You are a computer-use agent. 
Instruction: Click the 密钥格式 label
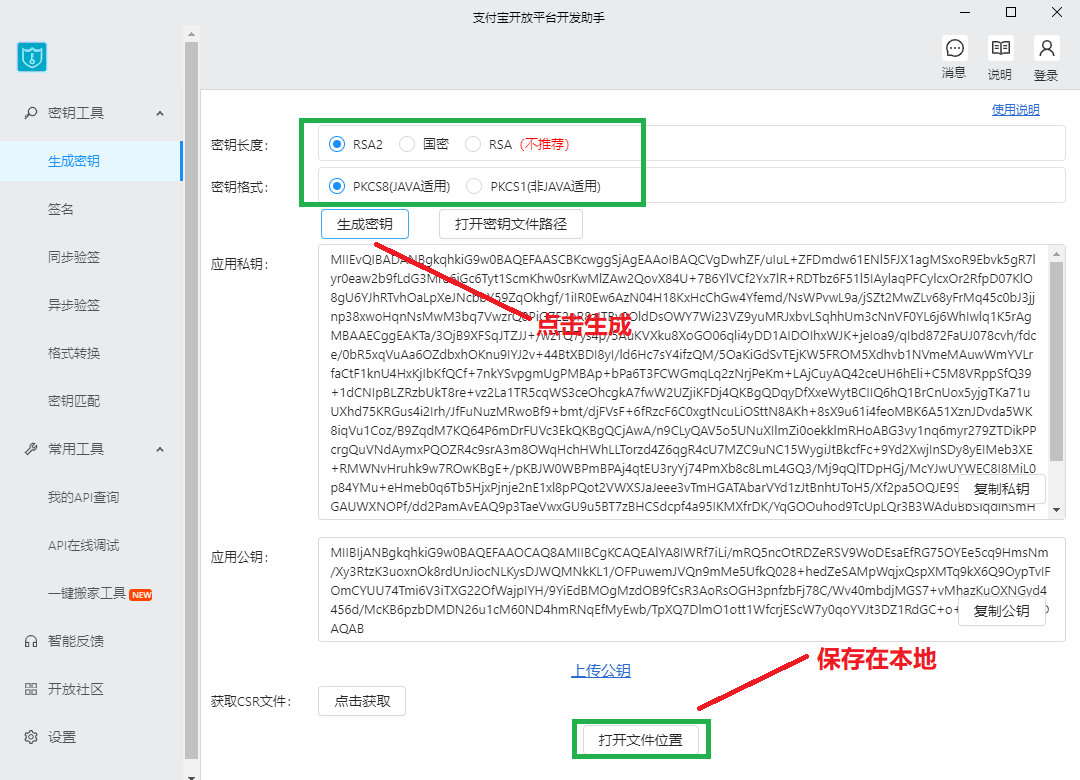click(x=240, y=187)
